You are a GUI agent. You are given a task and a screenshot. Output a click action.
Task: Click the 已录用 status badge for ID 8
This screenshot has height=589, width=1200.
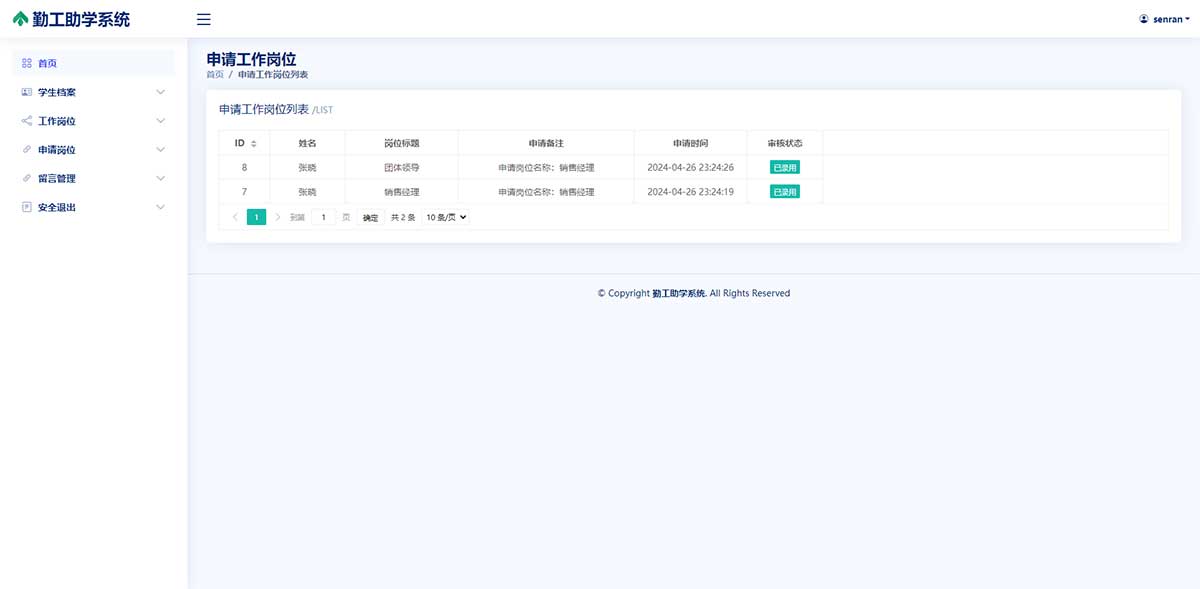(785, 167)
